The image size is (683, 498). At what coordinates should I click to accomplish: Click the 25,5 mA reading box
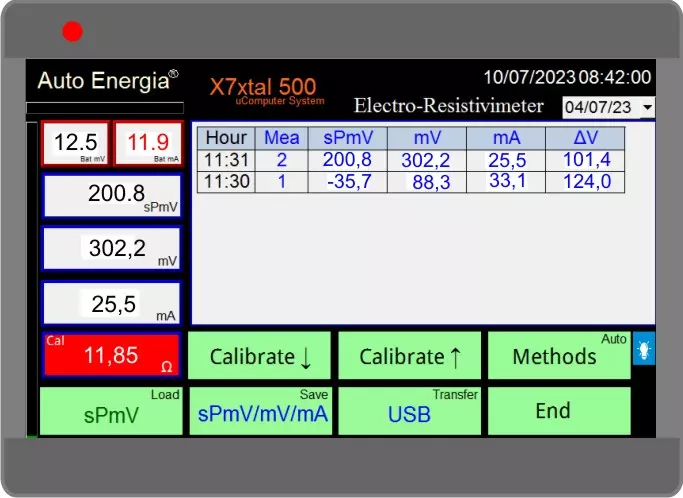112,303
